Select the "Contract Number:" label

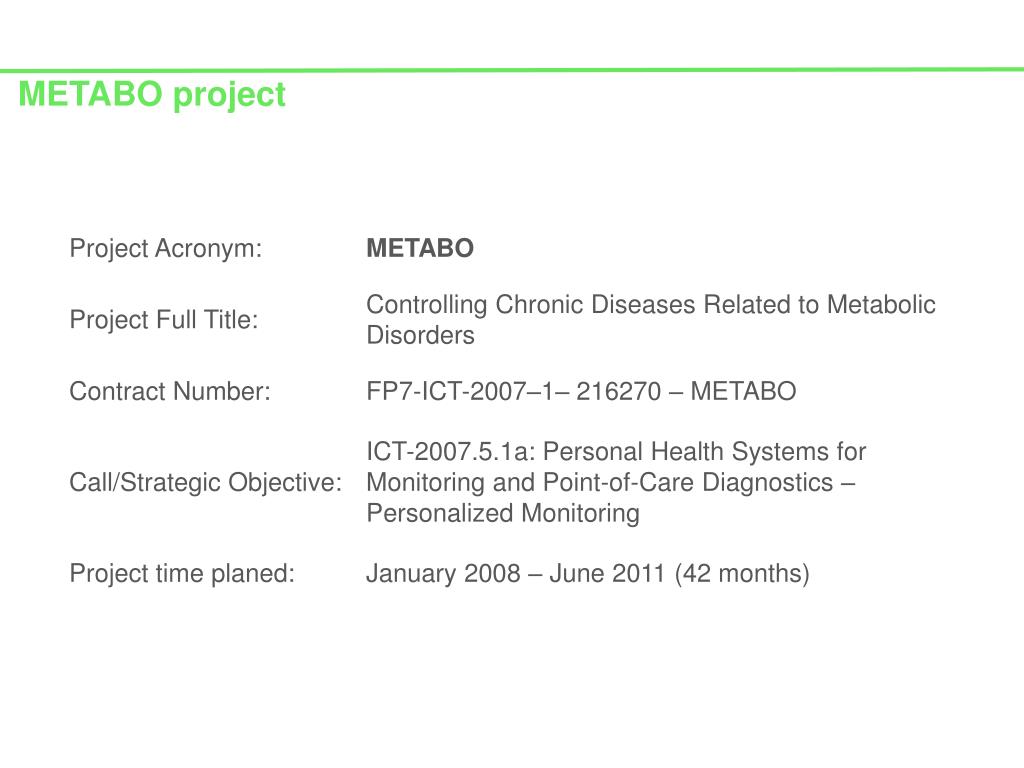click(170, 392)
